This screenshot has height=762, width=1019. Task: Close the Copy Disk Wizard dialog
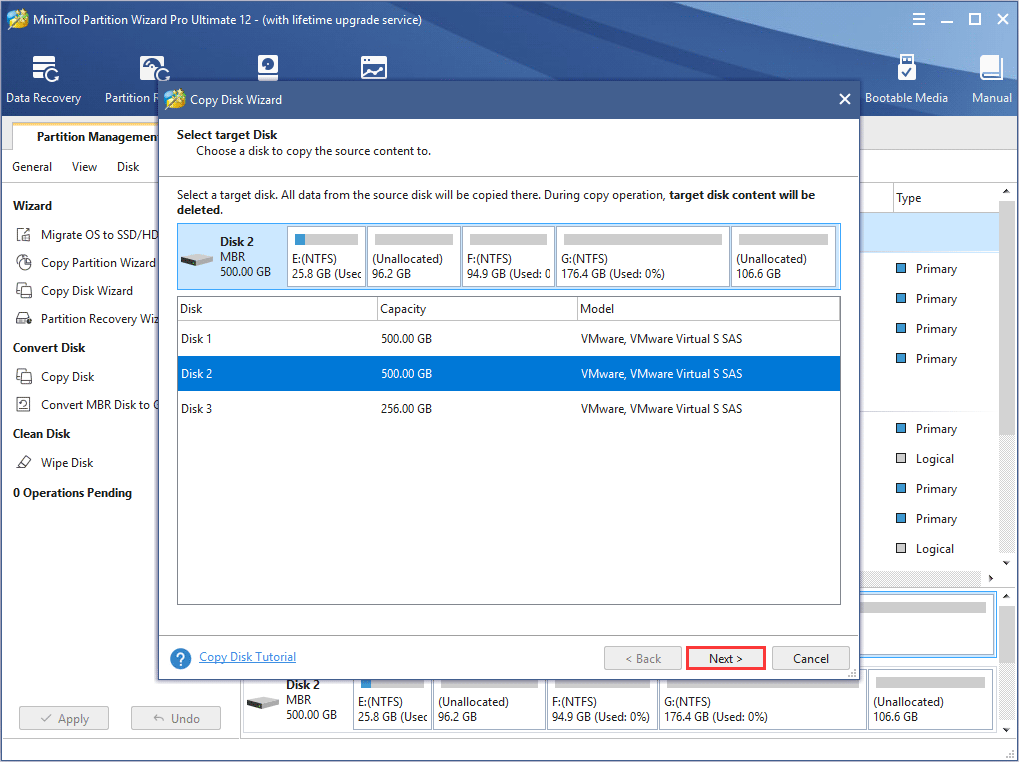pyautogui.click(x=844, y=99)
